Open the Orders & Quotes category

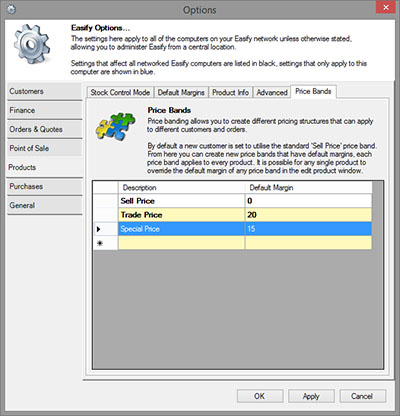coord(44,129)
